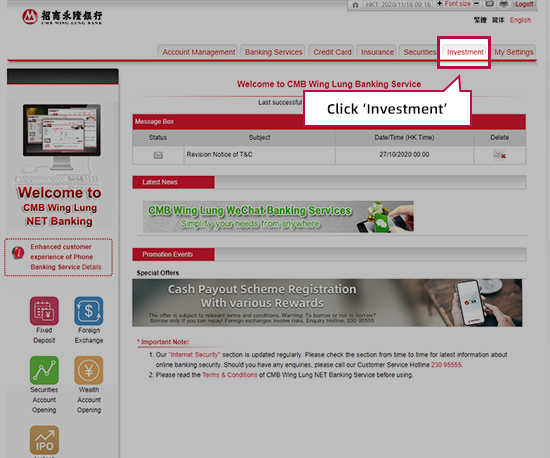Open the Internet Security link
This screenshot has width=550, height=458.
click(194, 355)
